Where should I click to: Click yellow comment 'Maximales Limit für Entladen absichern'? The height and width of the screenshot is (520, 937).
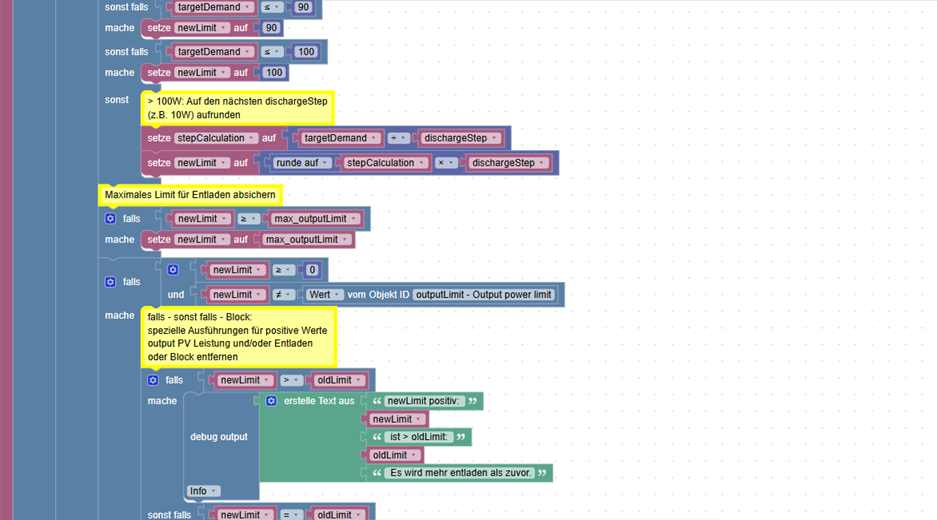[190, 195]
